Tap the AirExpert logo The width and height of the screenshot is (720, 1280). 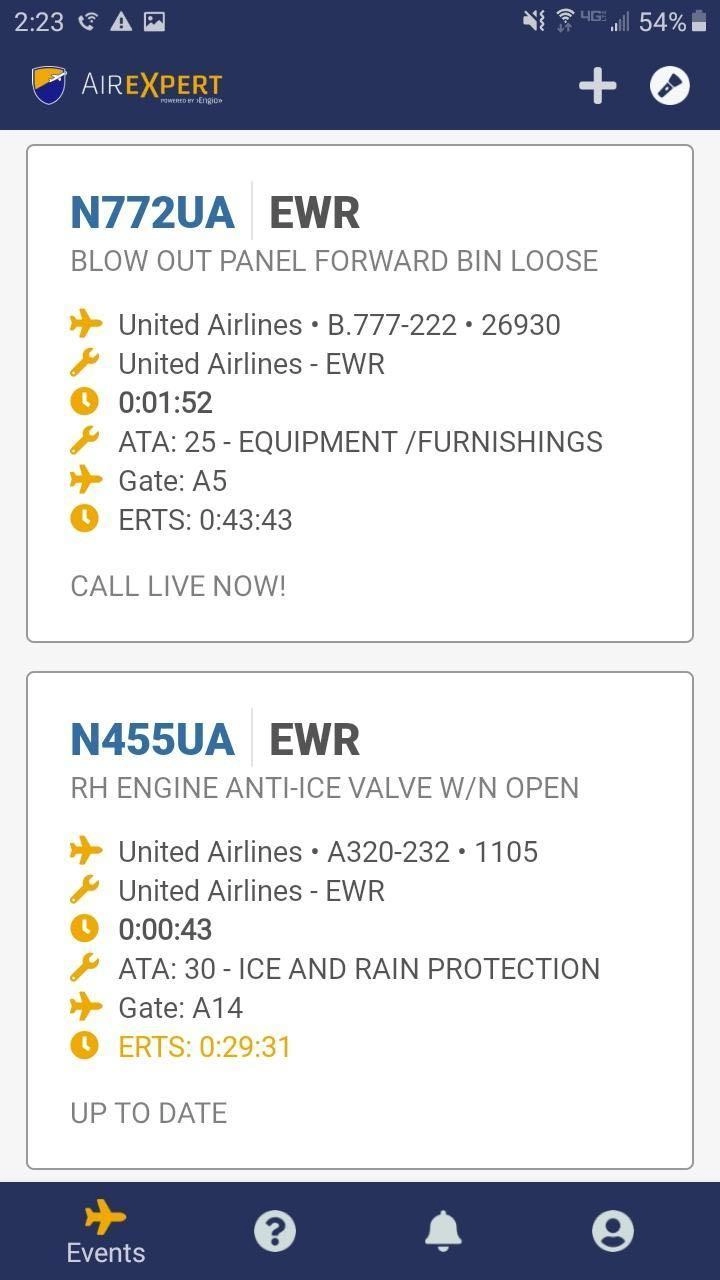point(127,86)
